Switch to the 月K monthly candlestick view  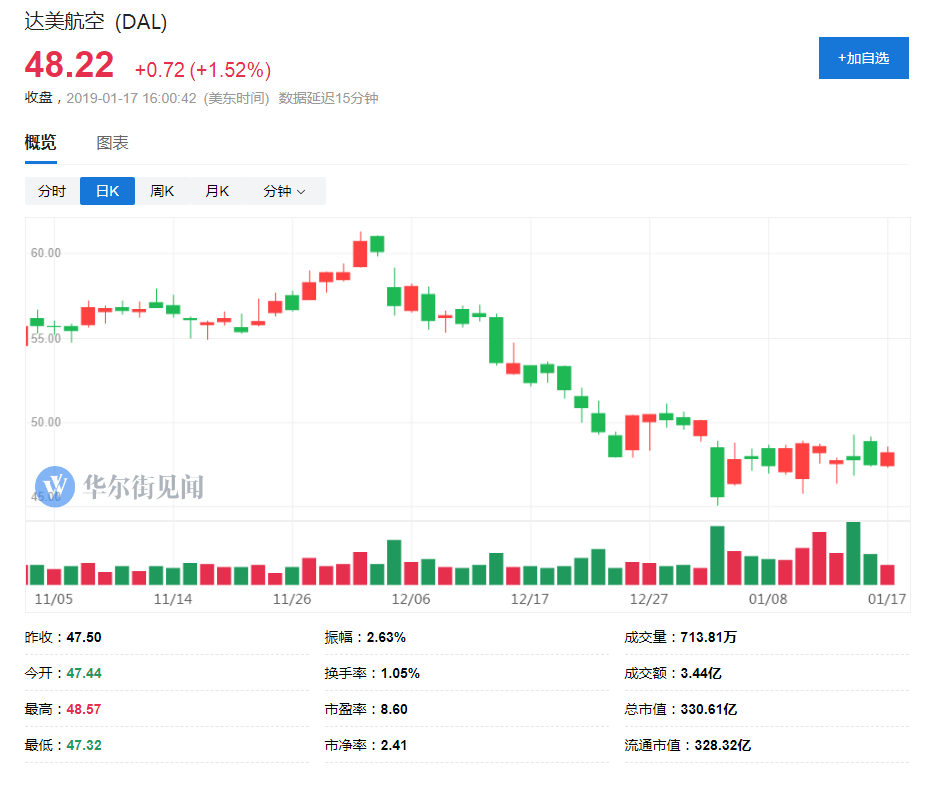tap(217, 191)
